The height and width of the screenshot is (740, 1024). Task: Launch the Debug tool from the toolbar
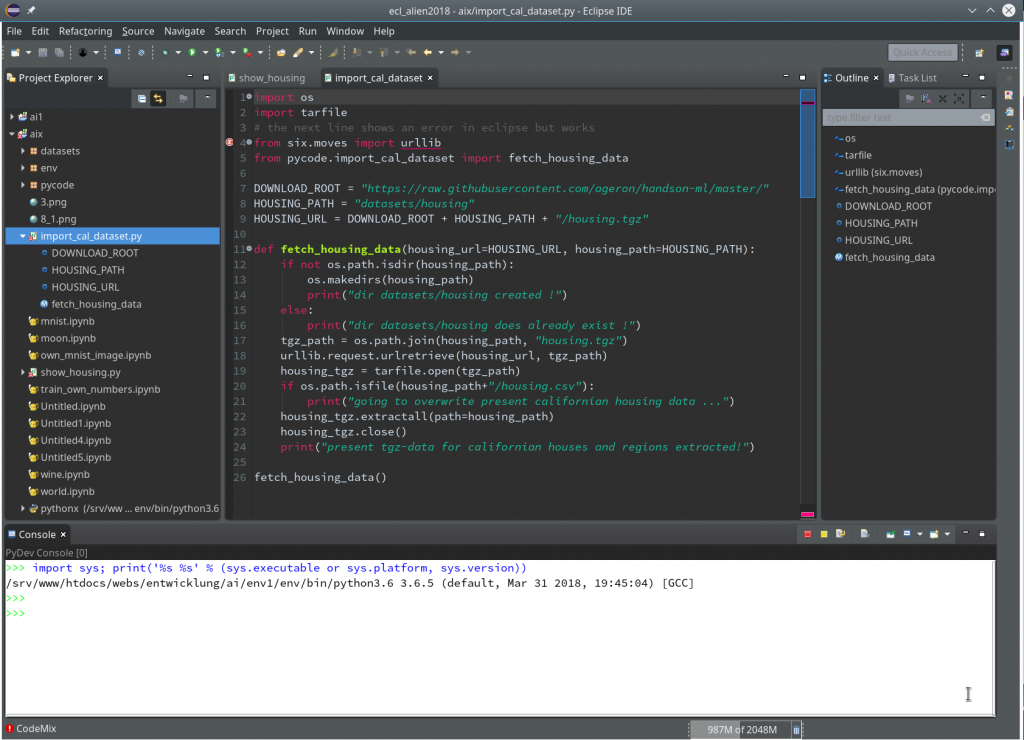(x=165, y=51)
